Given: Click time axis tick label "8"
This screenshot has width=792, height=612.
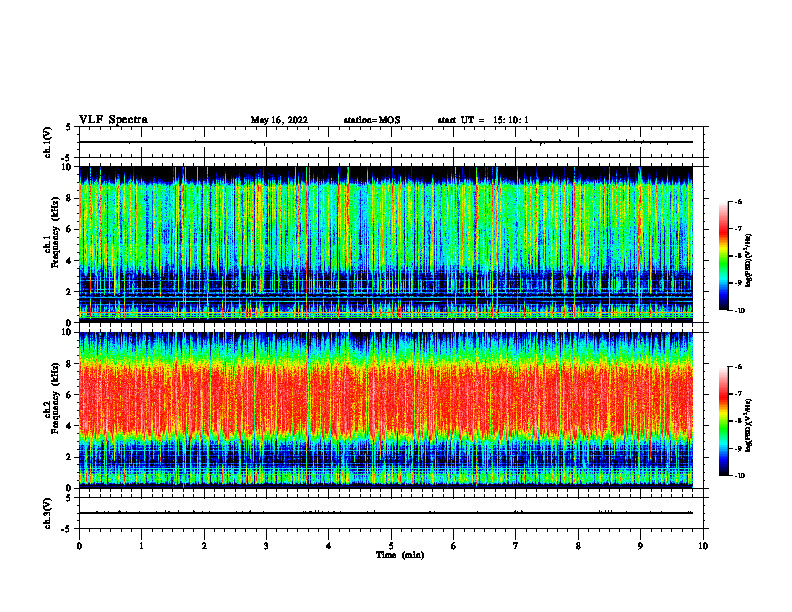Looking at the screenshot, I should [x=578, y=546].
